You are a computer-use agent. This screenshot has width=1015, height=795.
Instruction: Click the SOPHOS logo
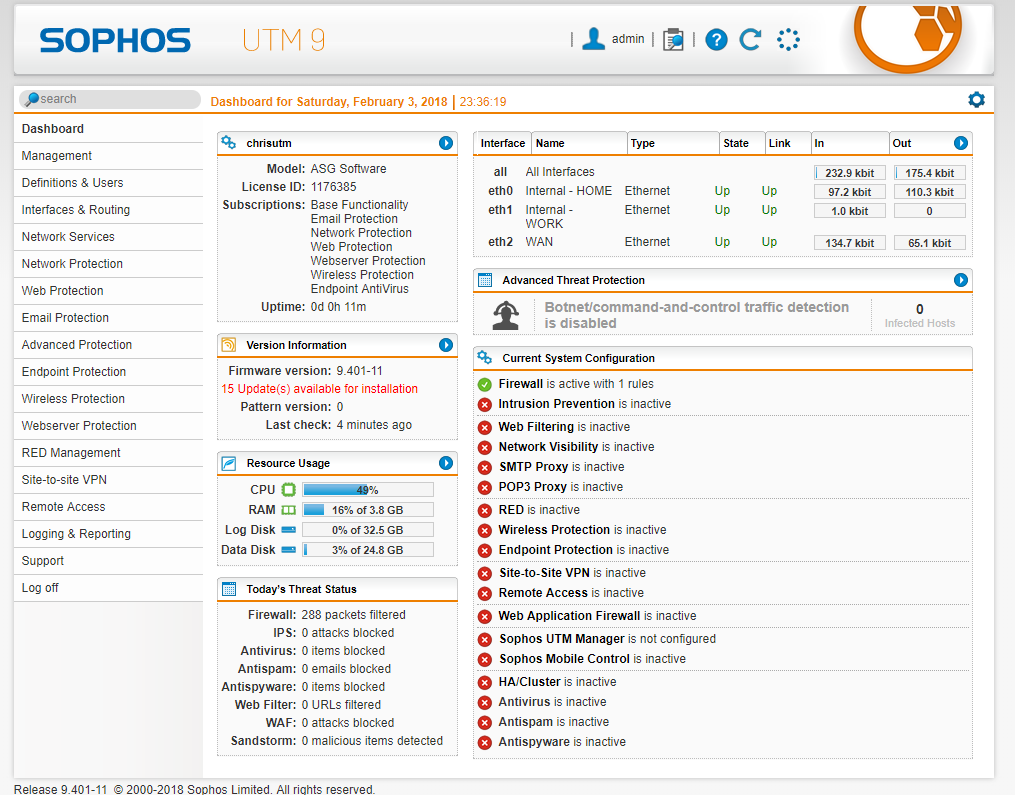click(x=115, y=40)
